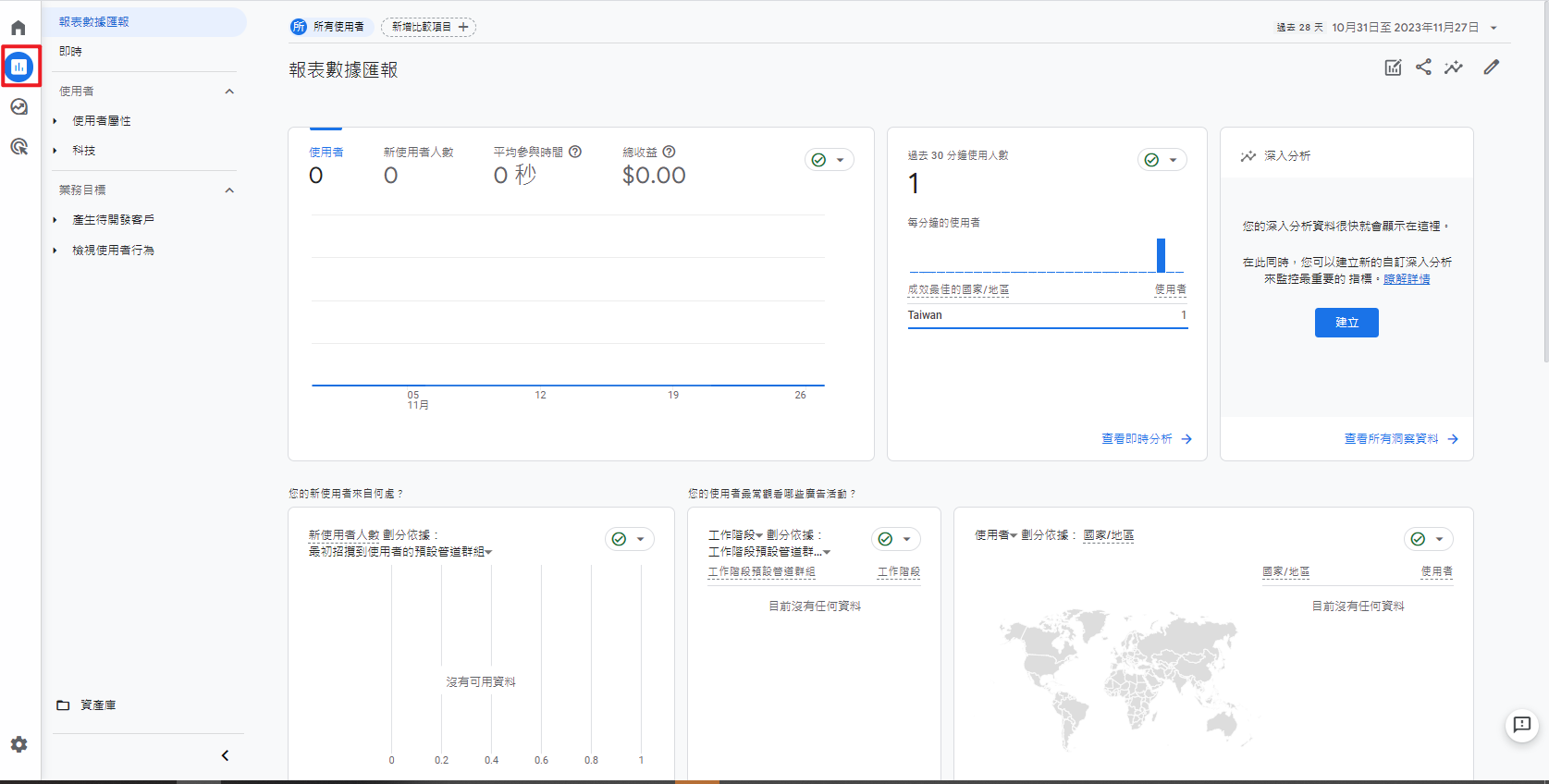
Task: Expand 產生待開發客戶 tree item
Action: coord(55,220)
